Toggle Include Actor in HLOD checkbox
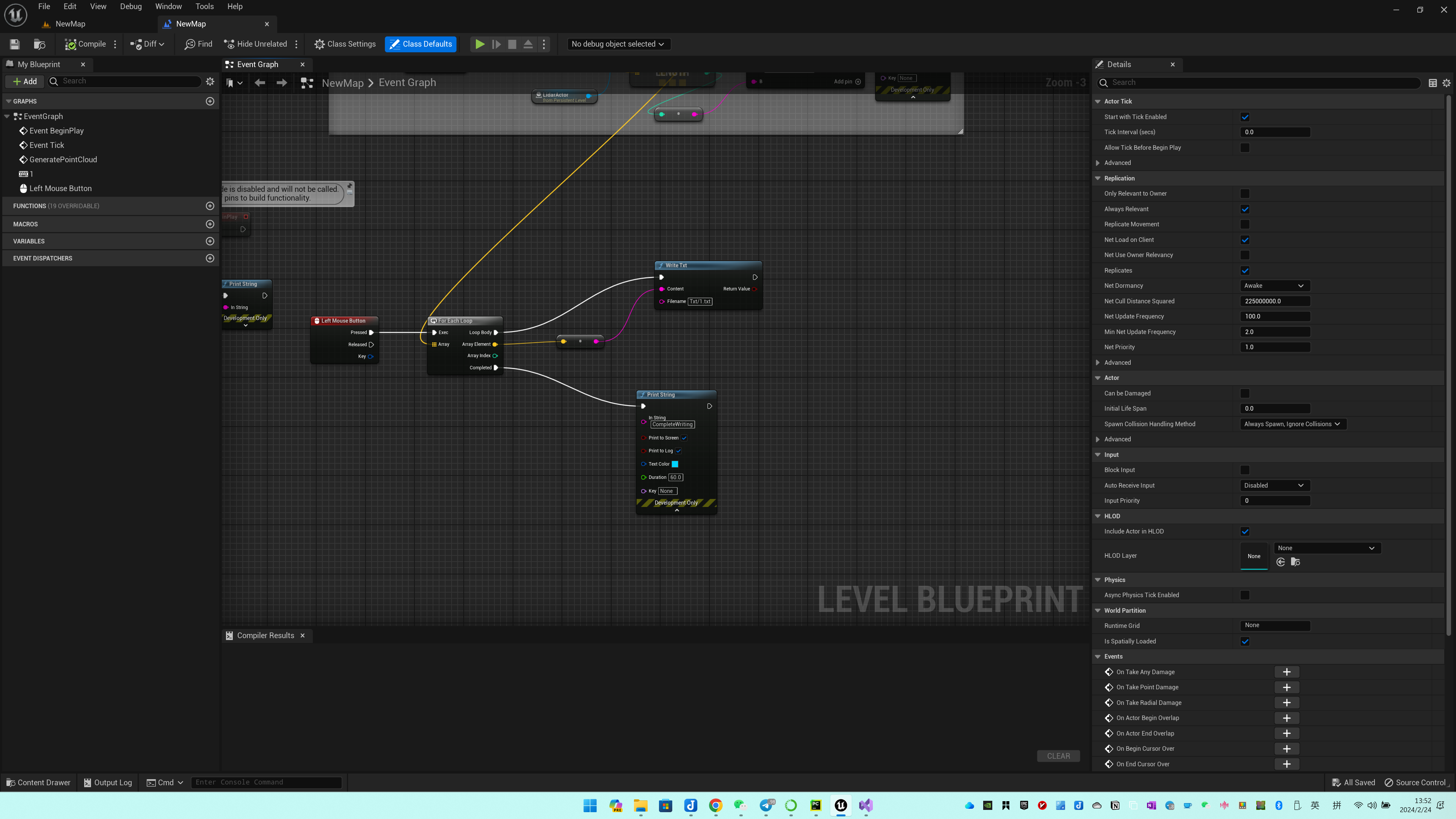1456x819 pixels. tap(1244, 531)
